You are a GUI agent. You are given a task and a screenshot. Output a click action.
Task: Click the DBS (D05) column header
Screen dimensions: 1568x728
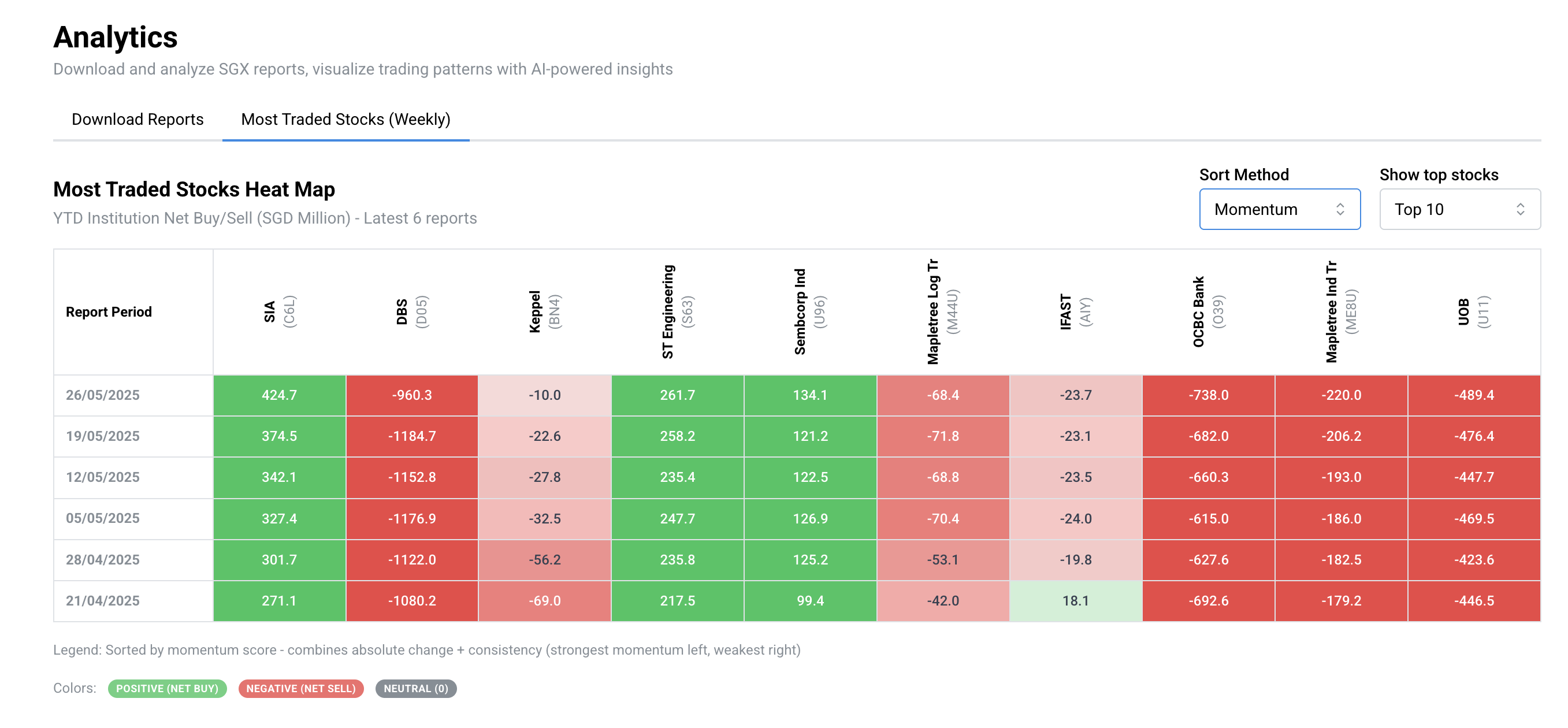tap(412, 311)
